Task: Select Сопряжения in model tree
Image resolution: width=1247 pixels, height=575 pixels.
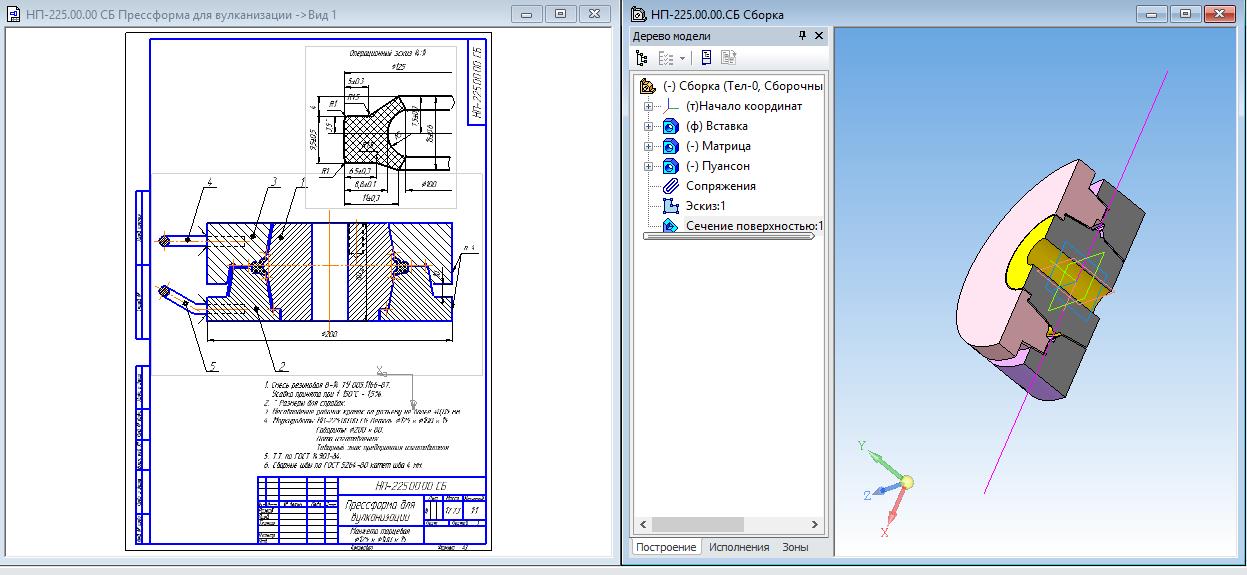Action: pyautogui.click(x=721, y=186)
